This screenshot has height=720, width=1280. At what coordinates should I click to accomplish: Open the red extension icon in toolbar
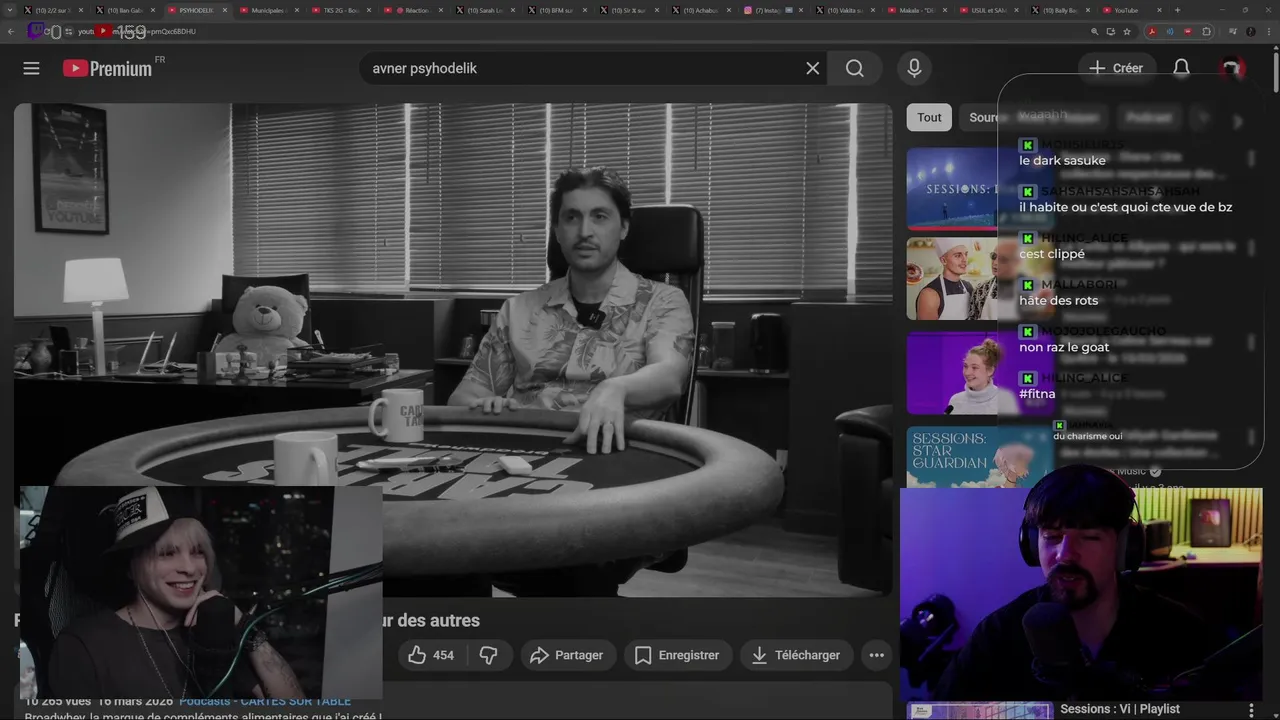click(1188, 31)
